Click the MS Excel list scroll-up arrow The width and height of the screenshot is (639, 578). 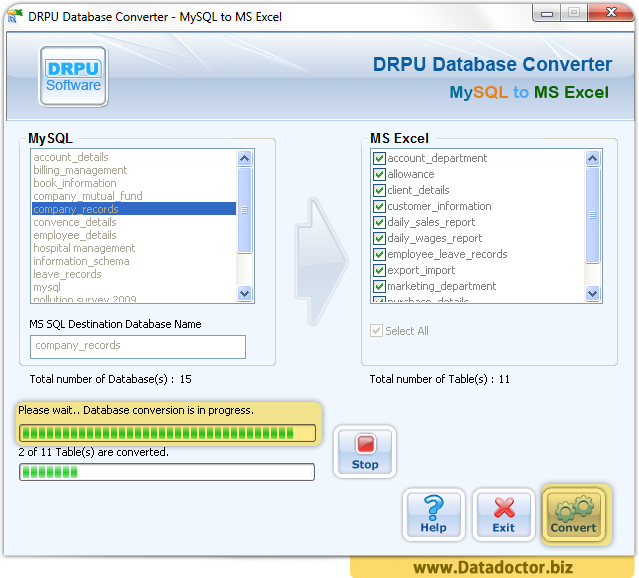(593, 158)
